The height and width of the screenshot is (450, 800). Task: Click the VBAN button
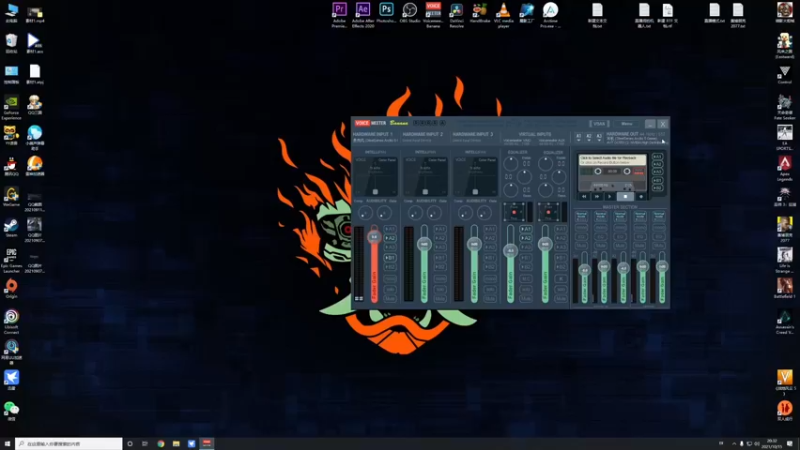pyautogui.click(x=599, y=123)
